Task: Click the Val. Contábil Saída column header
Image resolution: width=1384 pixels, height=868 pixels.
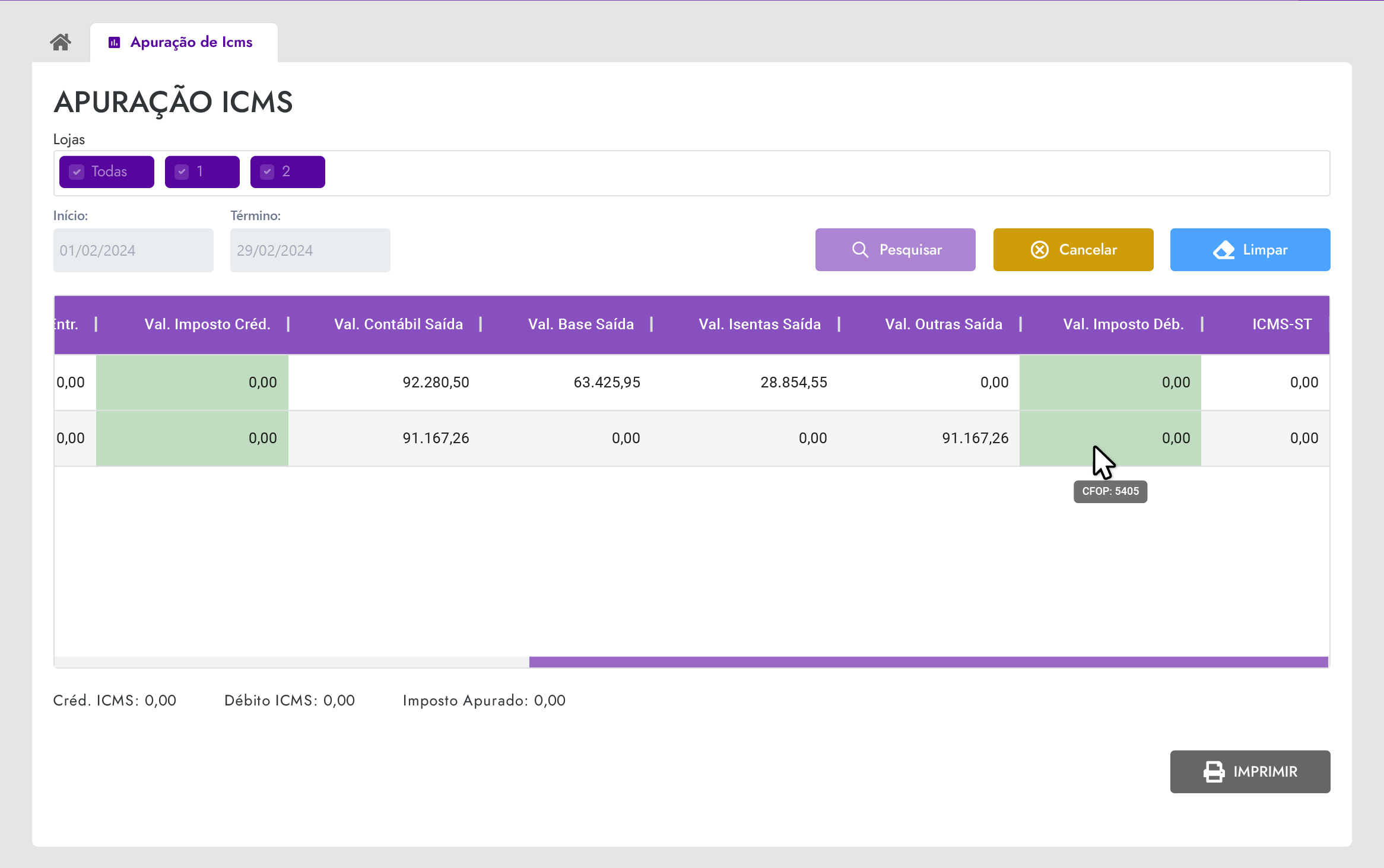Action: coord(398,324)
